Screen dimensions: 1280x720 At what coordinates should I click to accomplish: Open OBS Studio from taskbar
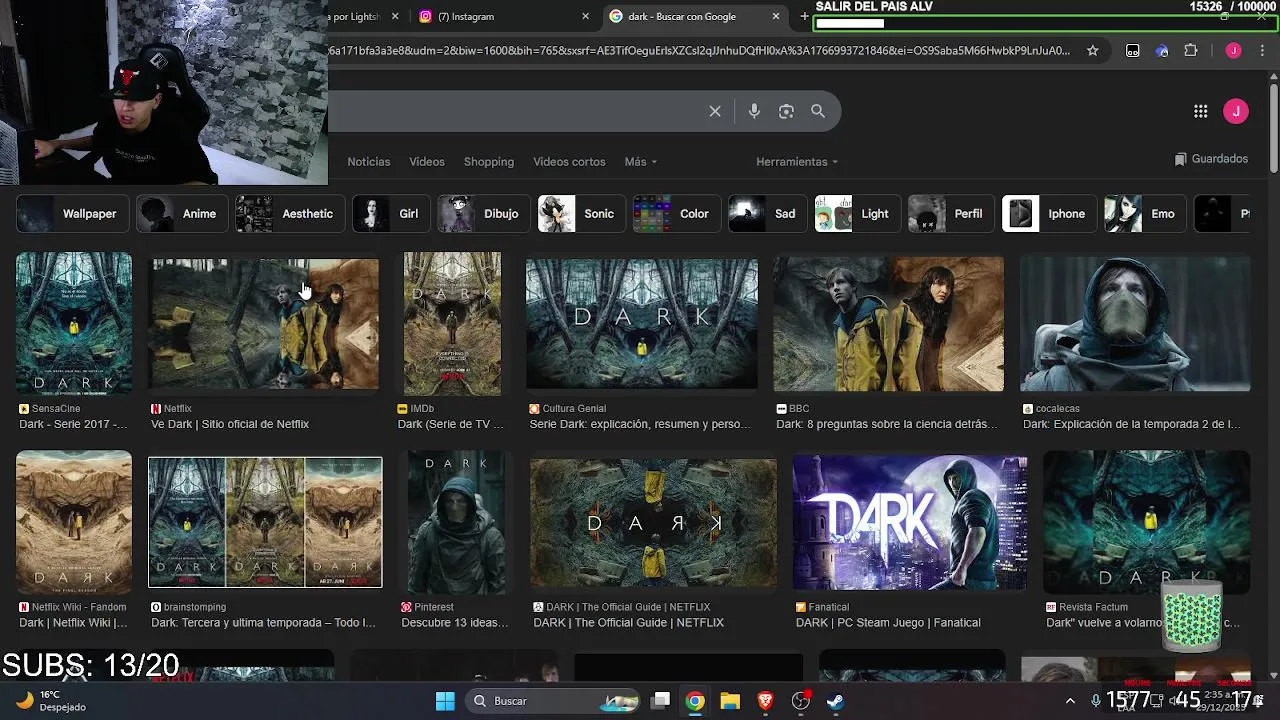(800, 701)
